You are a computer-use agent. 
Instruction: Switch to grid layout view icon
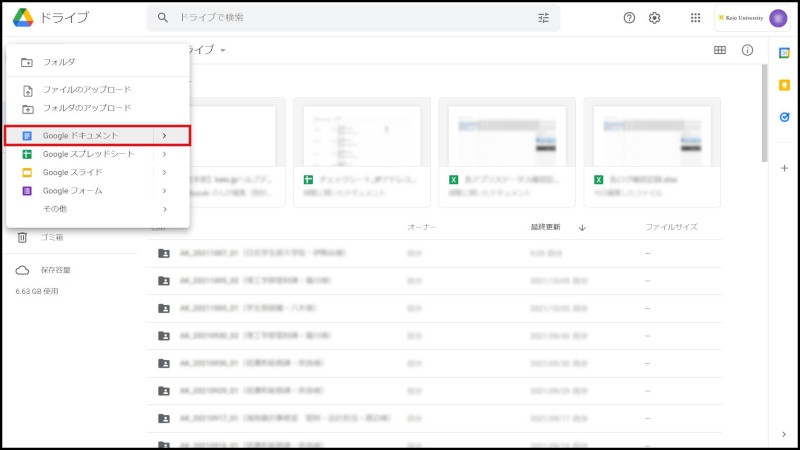click(x=720, y=50)
